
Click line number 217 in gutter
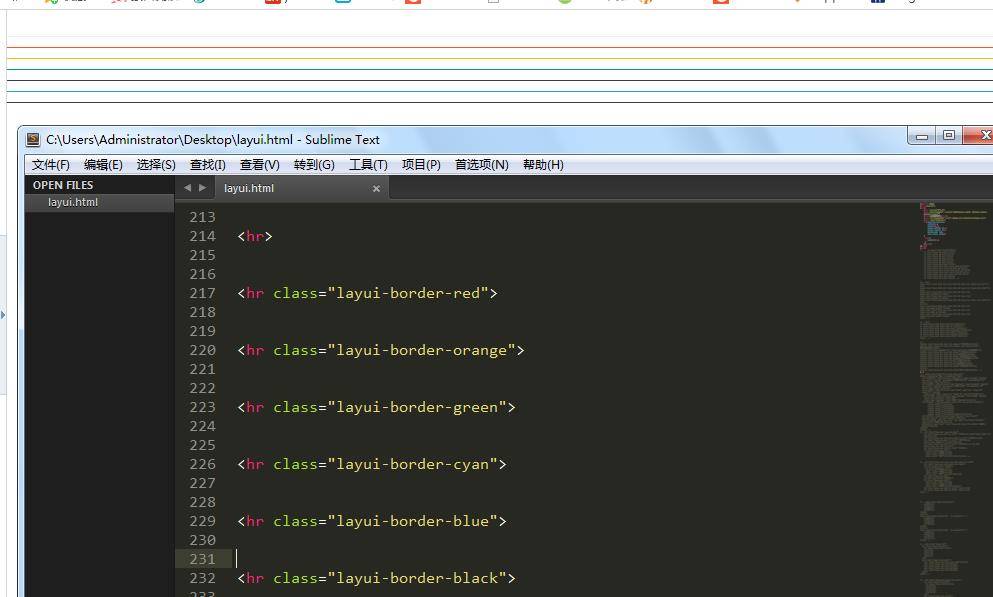point(203,293)
